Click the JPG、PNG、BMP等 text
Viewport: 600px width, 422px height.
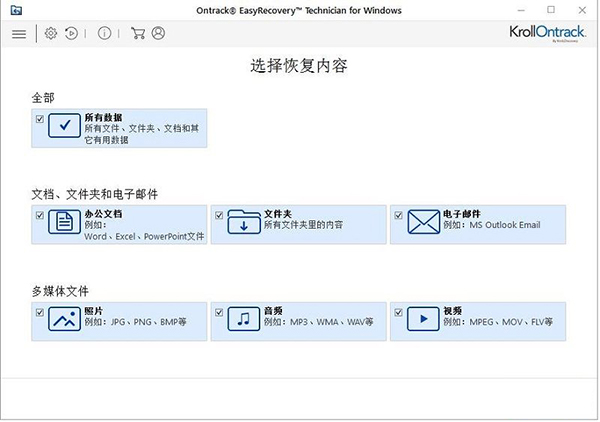click(148, 322)
